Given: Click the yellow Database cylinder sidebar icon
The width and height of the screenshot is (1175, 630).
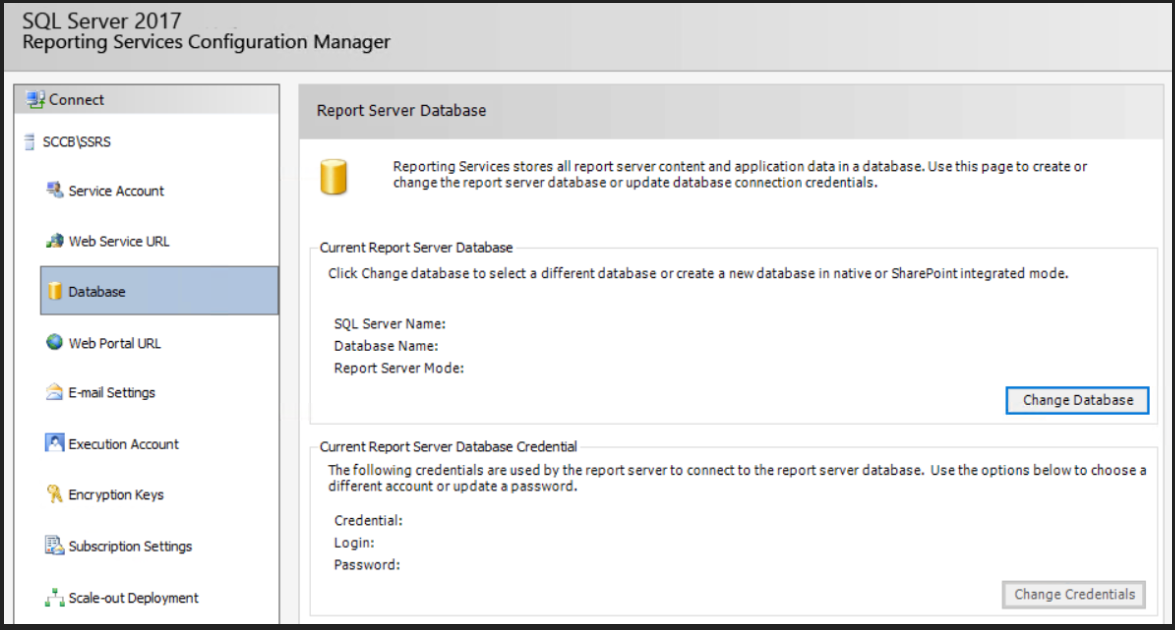Looking at the screenshot, I should click(x=55, y=291).
